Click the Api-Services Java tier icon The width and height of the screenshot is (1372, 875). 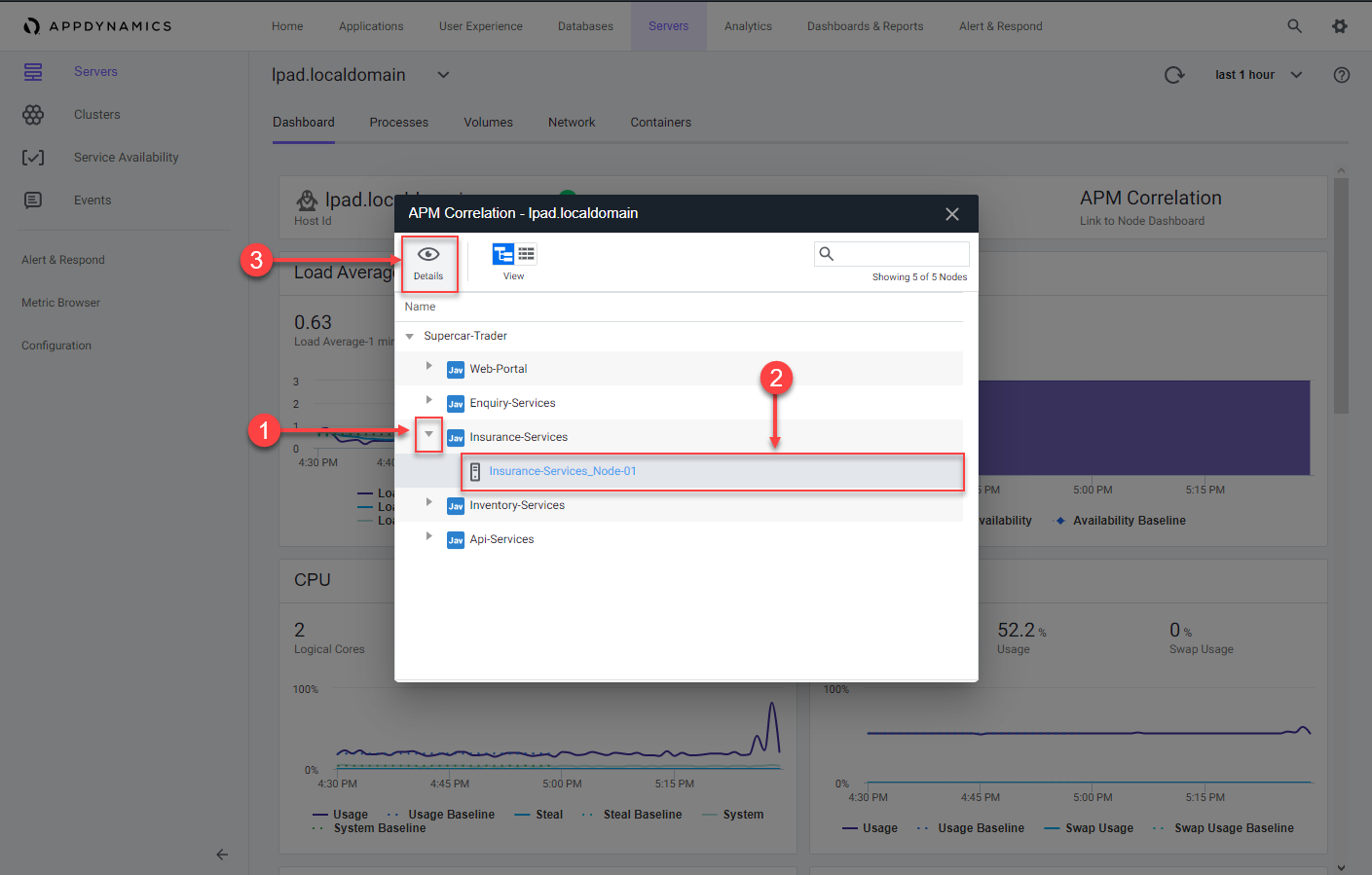click(x=456, y=540)
